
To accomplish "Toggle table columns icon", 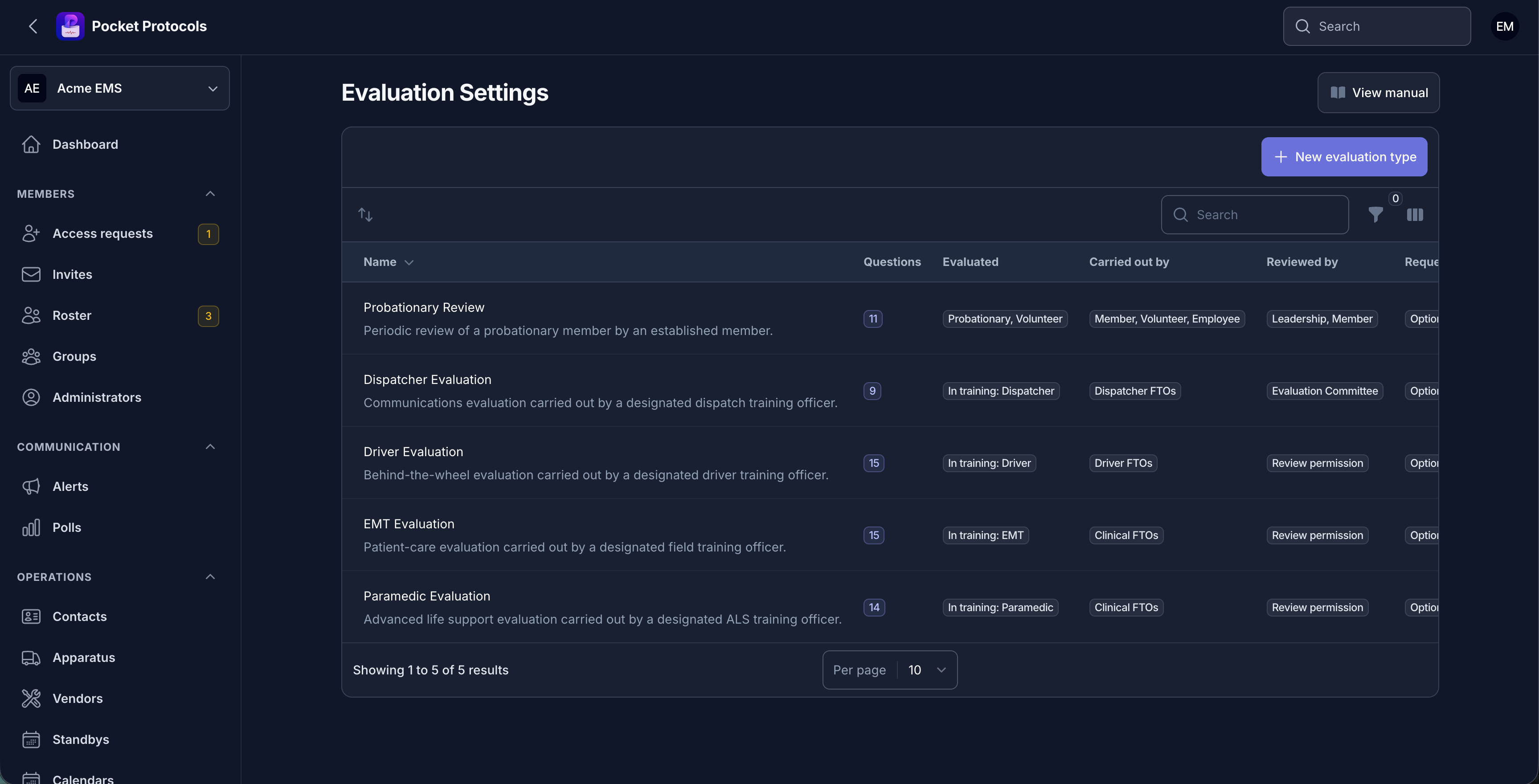I will (x=1415, y=215).
